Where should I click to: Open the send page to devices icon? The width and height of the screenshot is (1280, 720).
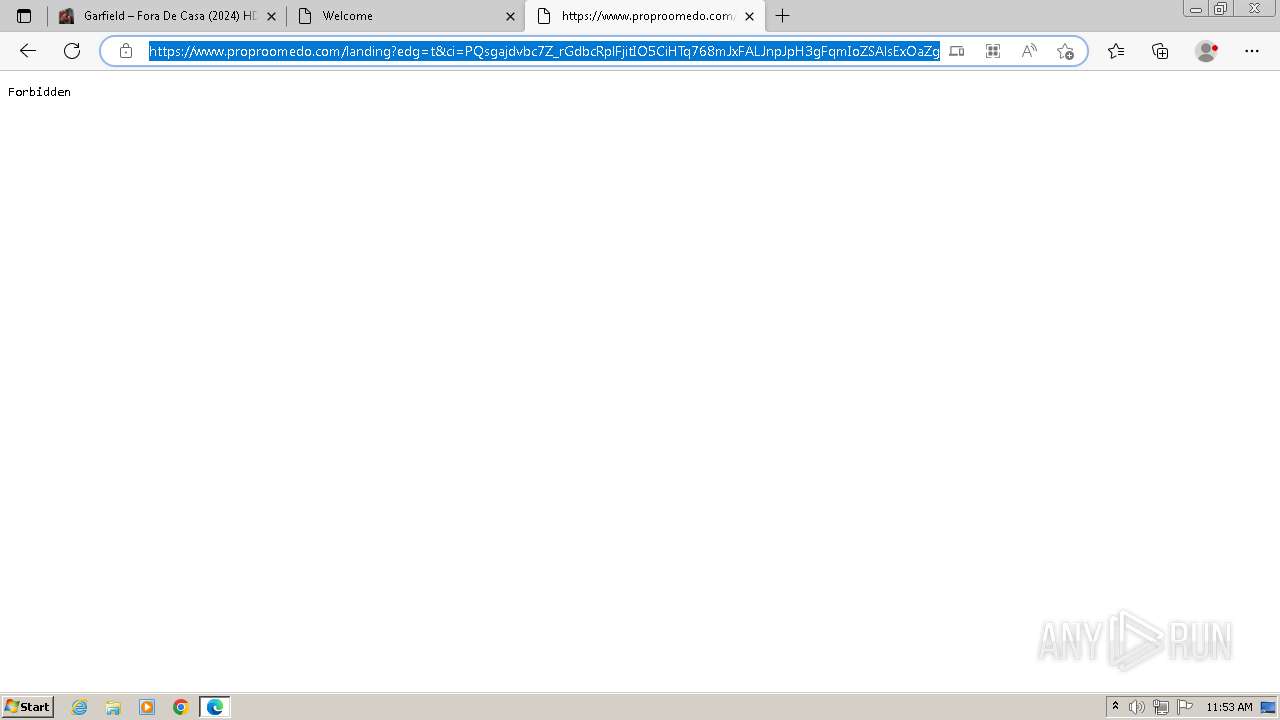[x=957, y=51]
